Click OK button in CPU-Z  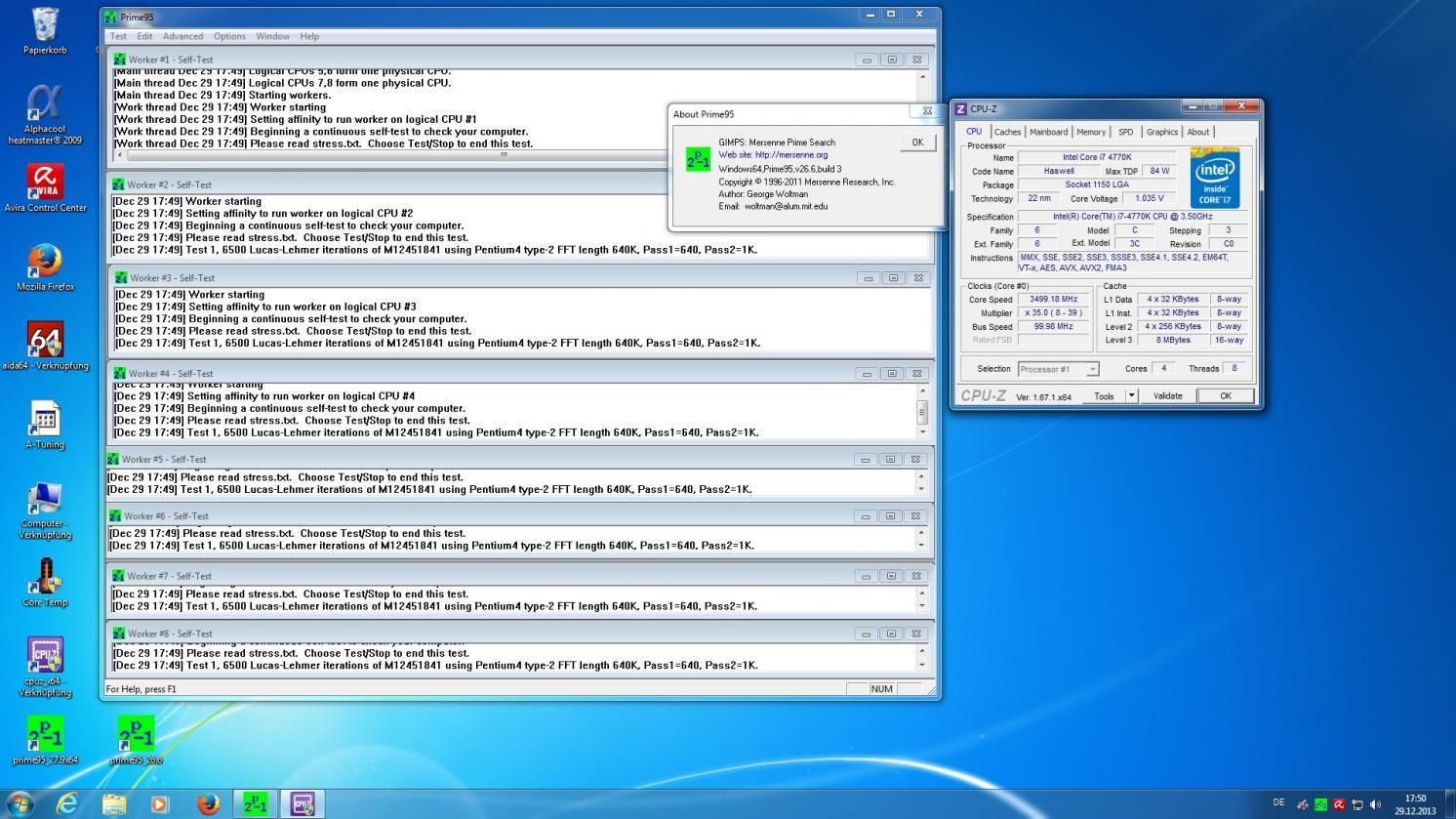(1226, 396)
